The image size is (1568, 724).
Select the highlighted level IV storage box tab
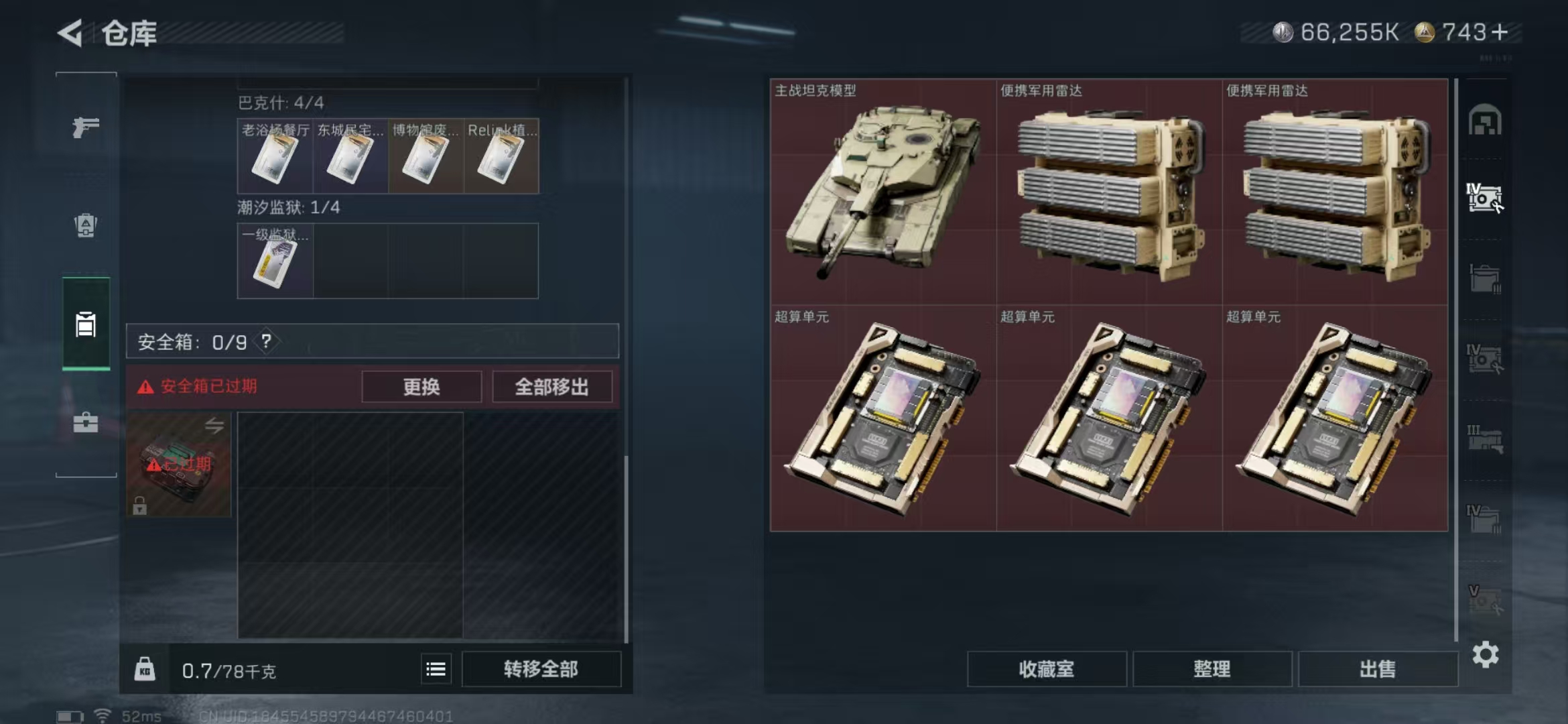click(1484, 198)
